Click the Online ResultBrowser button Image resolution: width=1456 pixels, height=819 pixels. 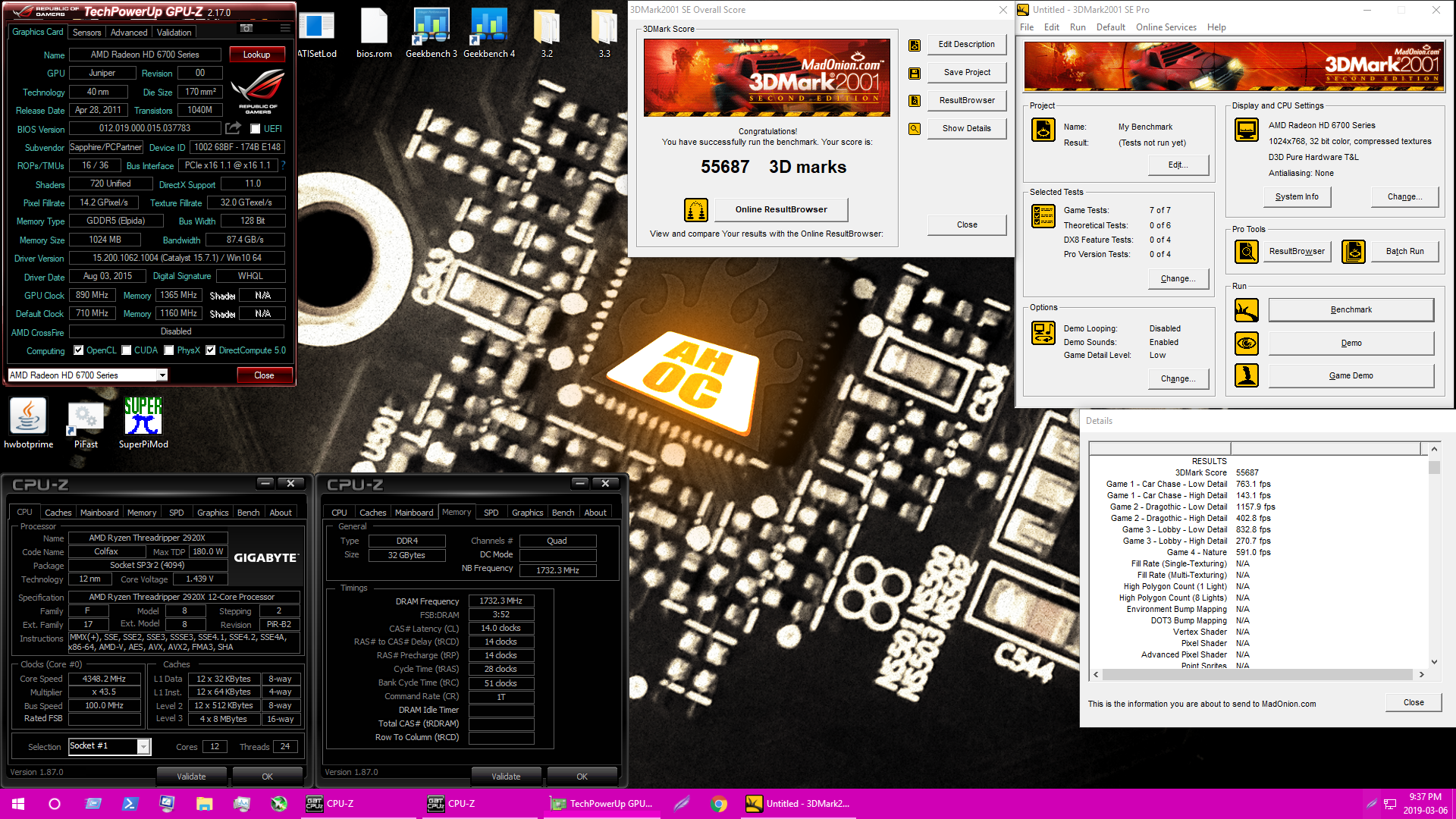[x=781, y=209]
